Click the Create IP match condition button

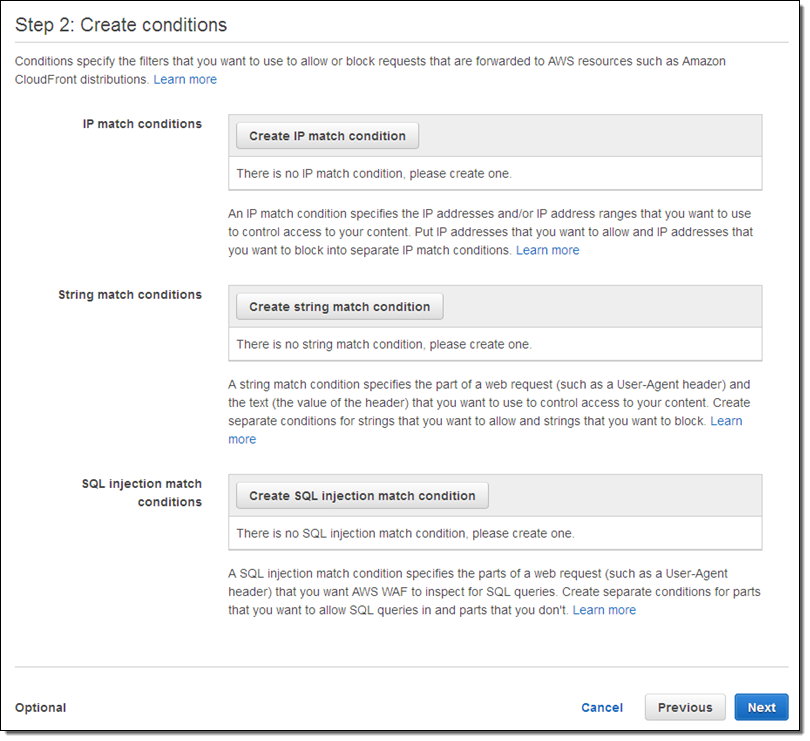click(327, 136)
